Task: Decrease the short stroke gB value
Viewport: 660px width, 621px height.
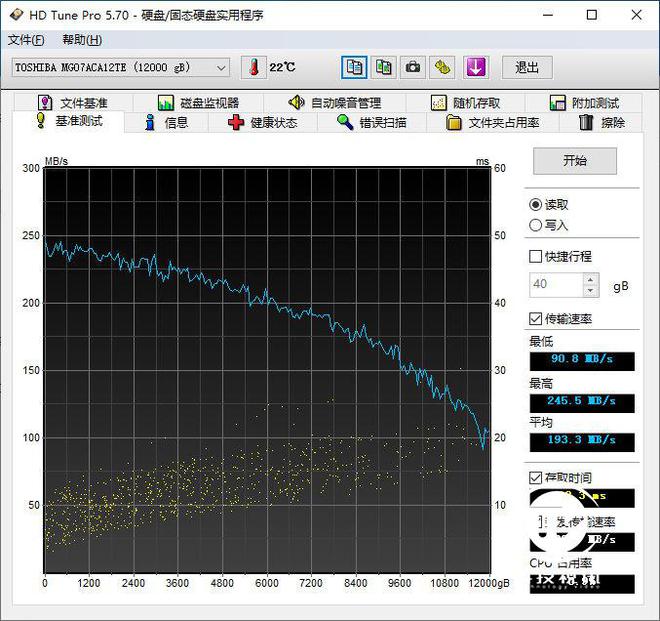Action: [591, 291]
